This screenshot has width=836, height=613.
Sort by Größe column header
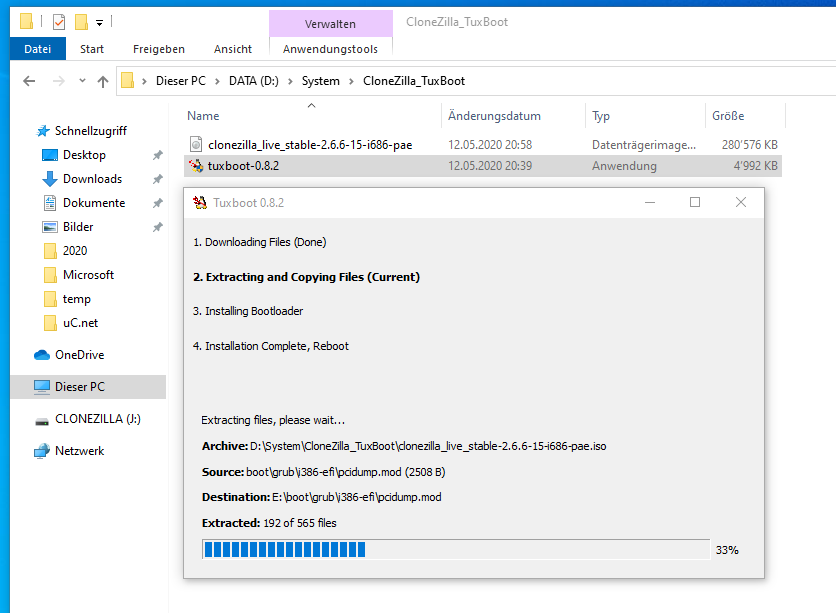(728, 116)
